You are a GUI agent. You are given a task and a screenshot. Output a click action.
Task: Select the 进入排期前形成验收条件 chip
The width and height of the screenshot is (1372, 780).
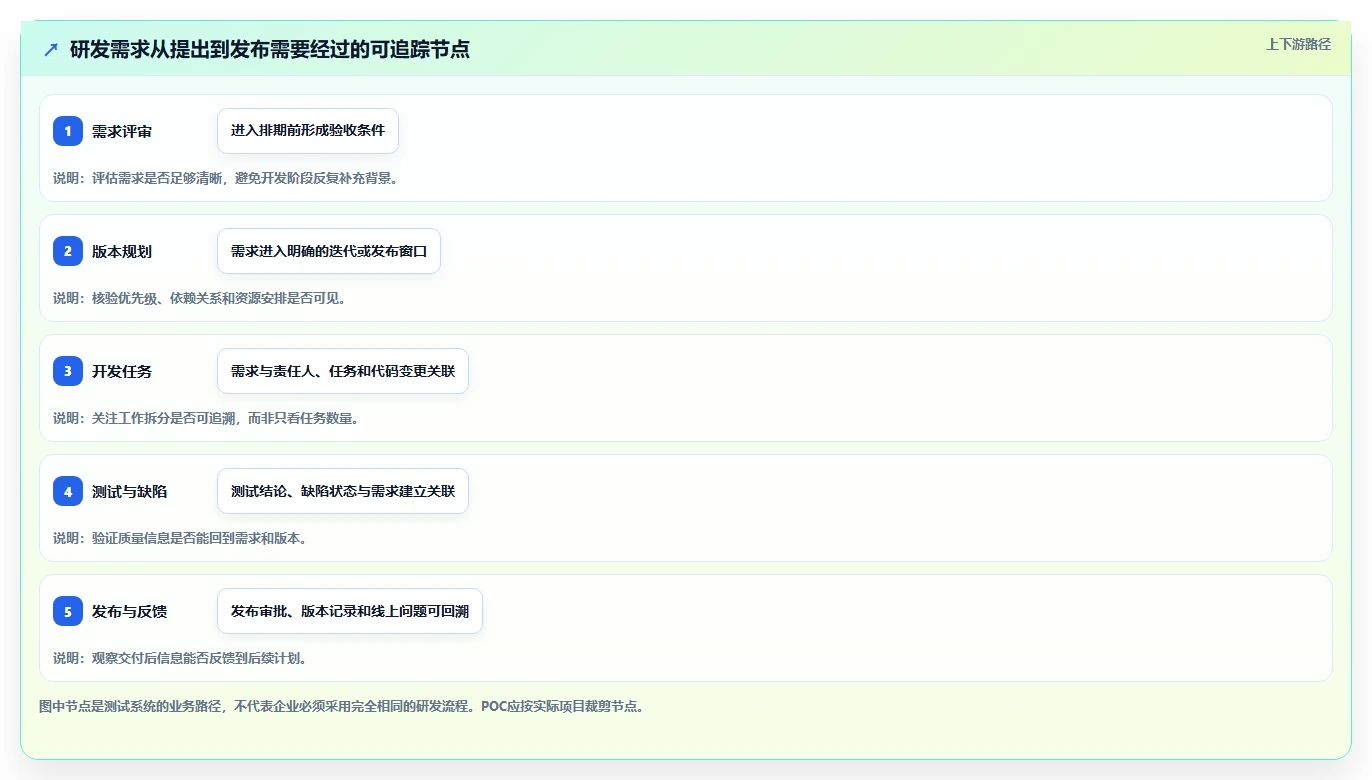[x=308, y=131]
